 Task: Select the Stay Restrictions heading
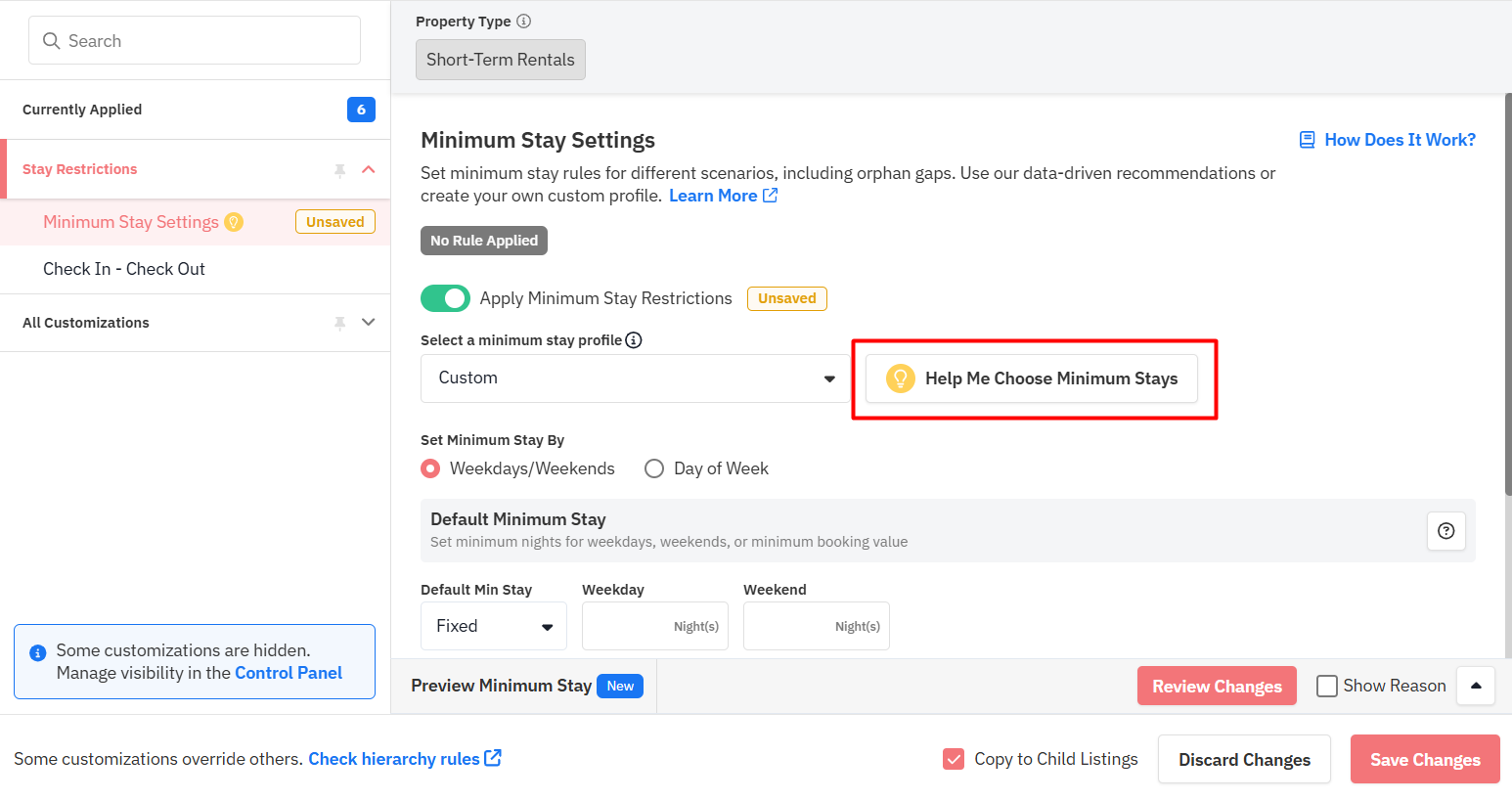pos(79,169)
